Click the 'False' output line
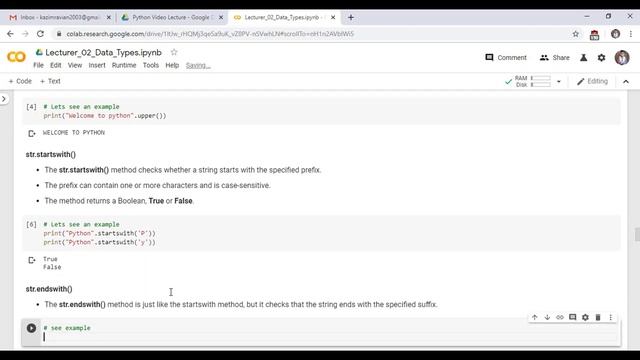This screenshot has height=360, width=640. [52, 267]
